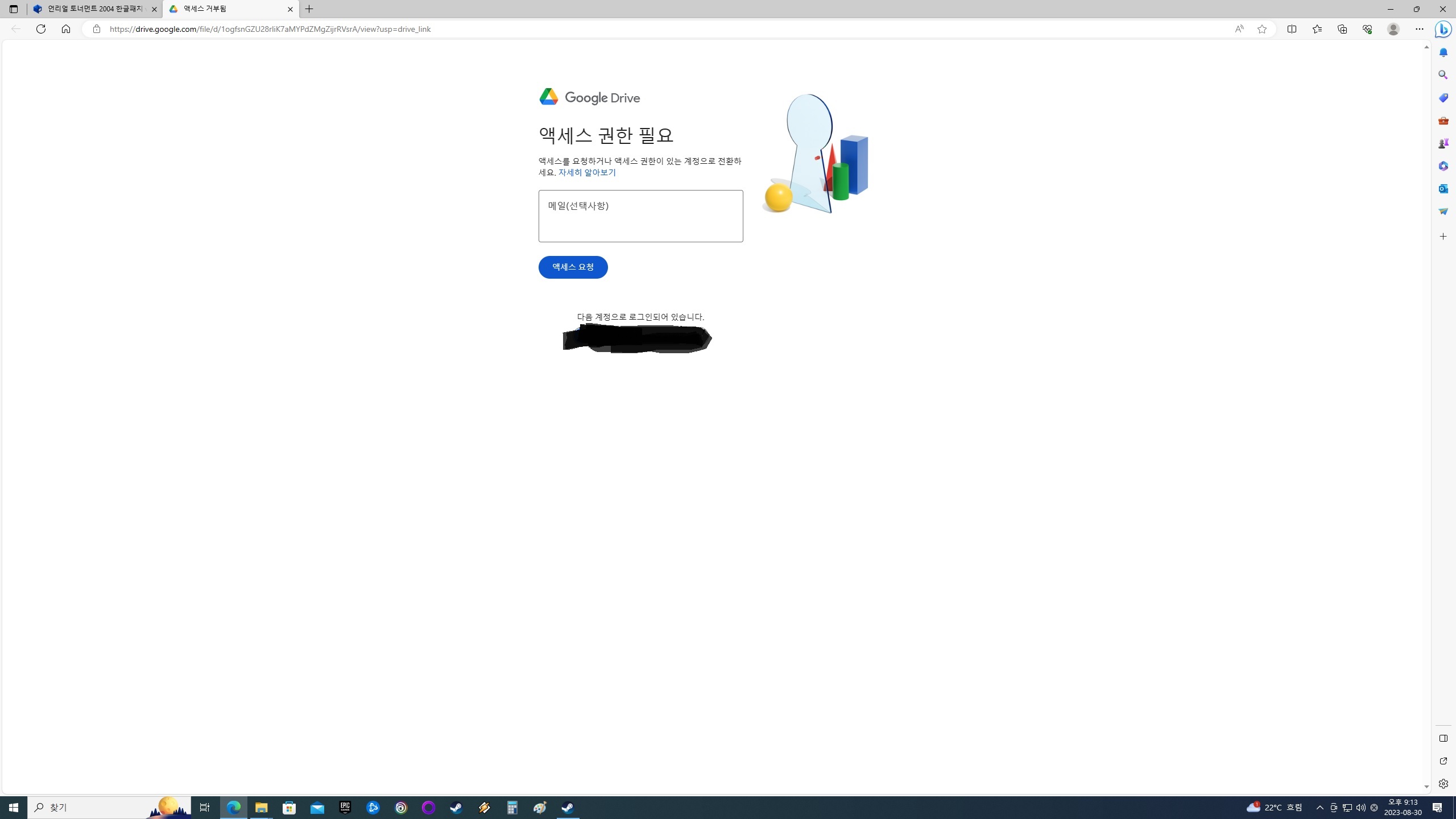
Task: Open Bing Copilot sidebar button
Action: (1443, 29)
